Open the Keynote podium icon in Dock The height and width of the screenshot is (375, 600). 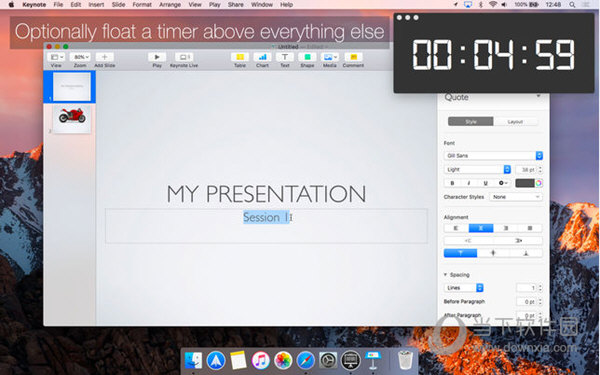click(x=373, y=360)
